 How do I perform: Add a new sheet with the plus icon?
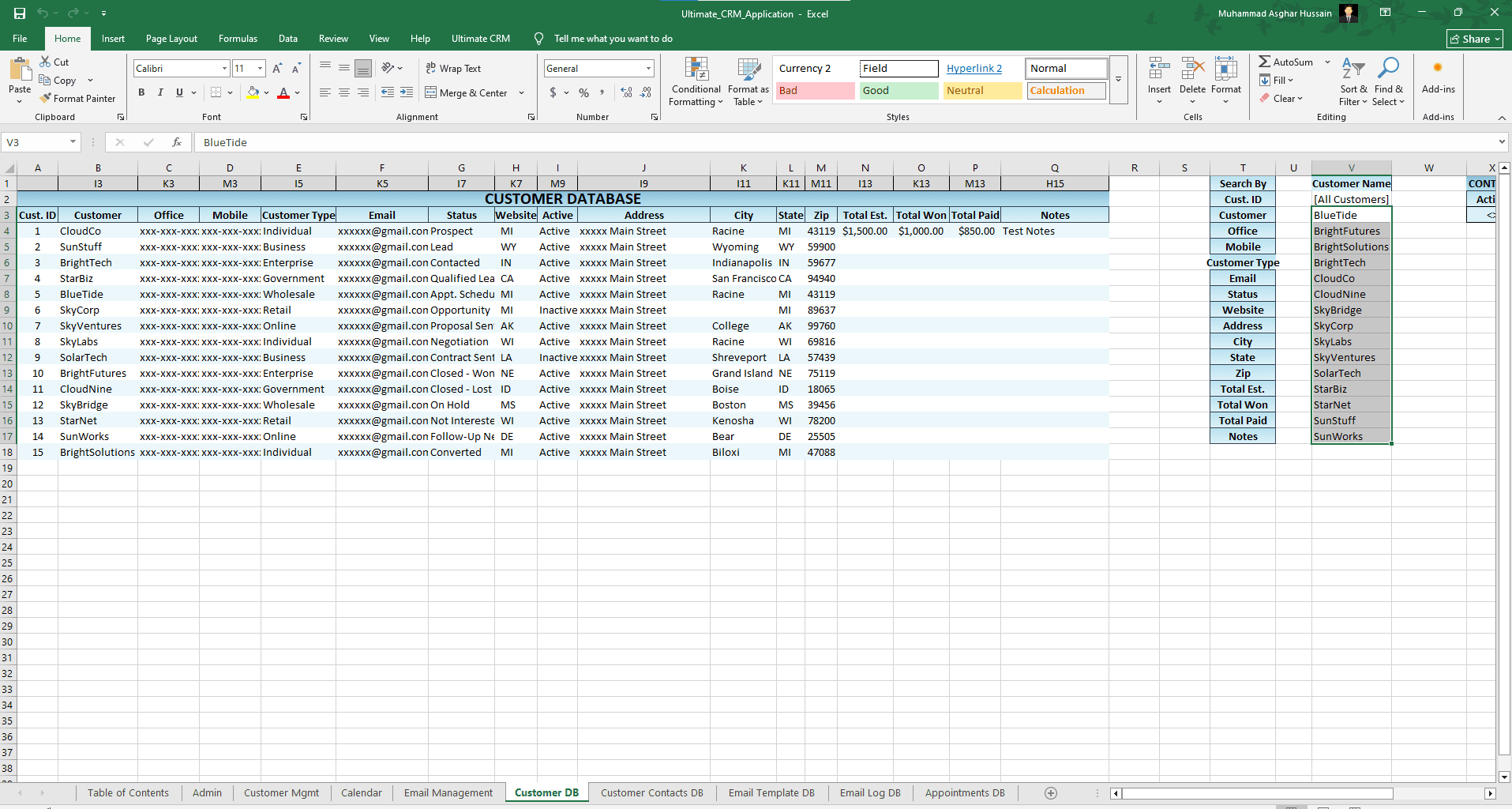click(x=1050, y=793)
